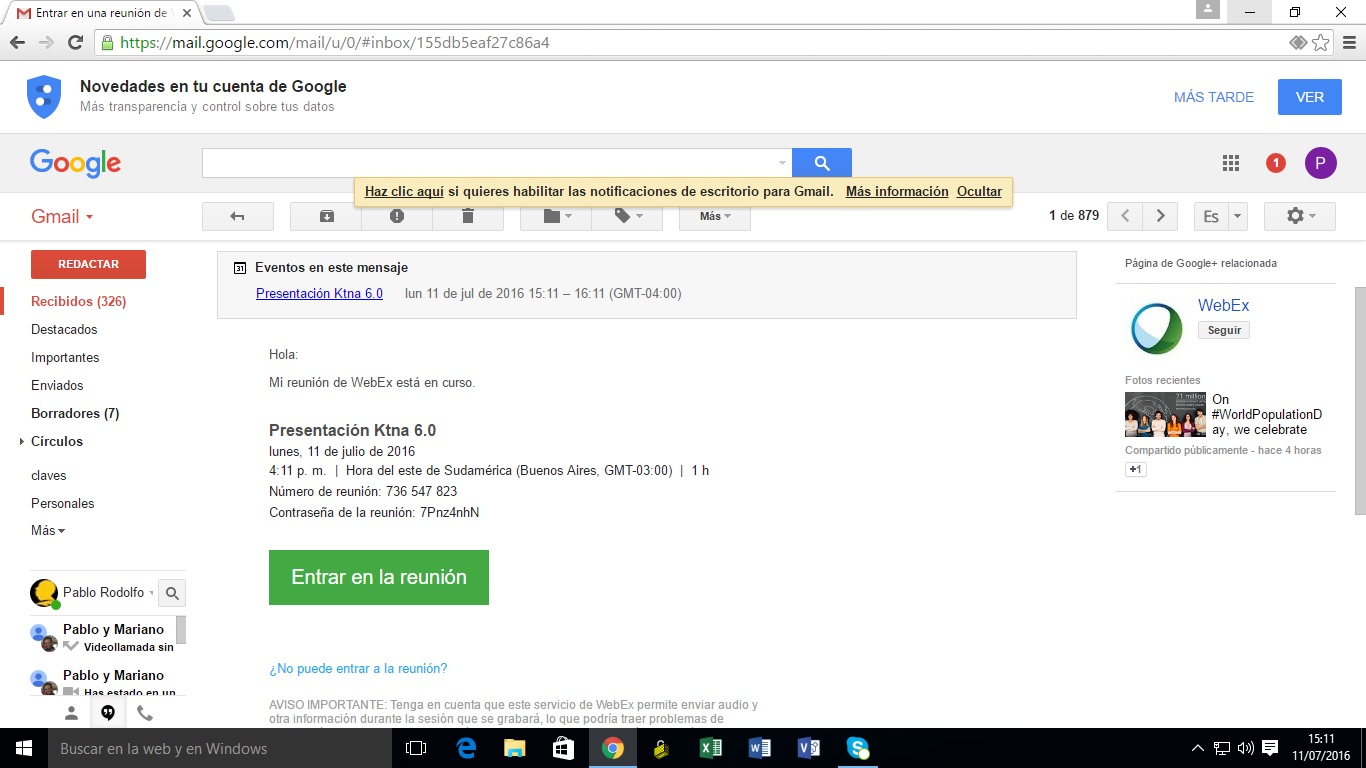The height and width of the screenshot is (768, 1366).
Task: Open the settings gear dropdown
Action: click(1299, 216)
